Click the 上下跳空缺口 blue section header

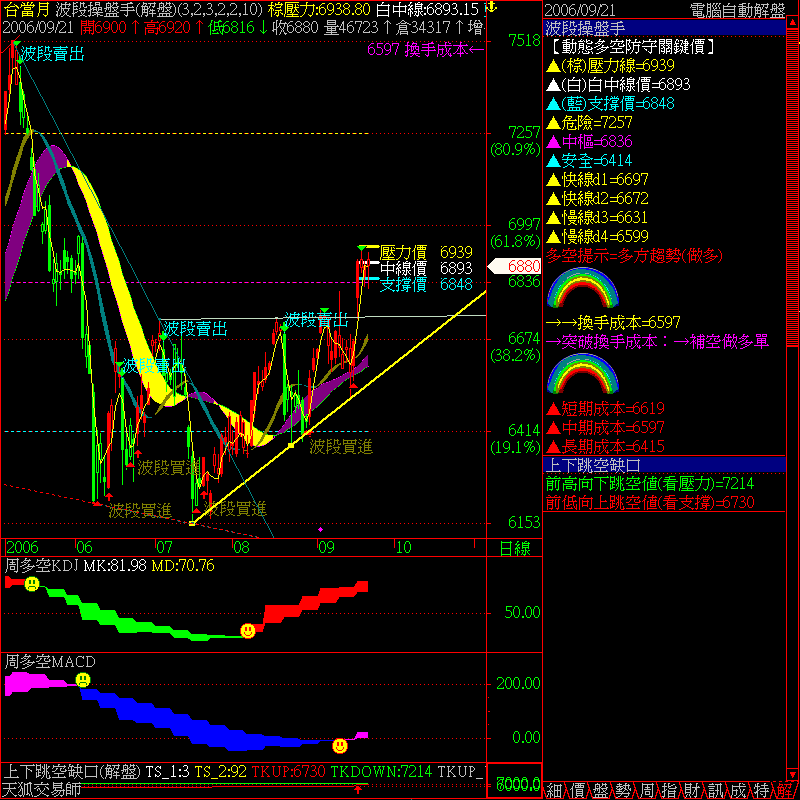(x=664, y=465)
